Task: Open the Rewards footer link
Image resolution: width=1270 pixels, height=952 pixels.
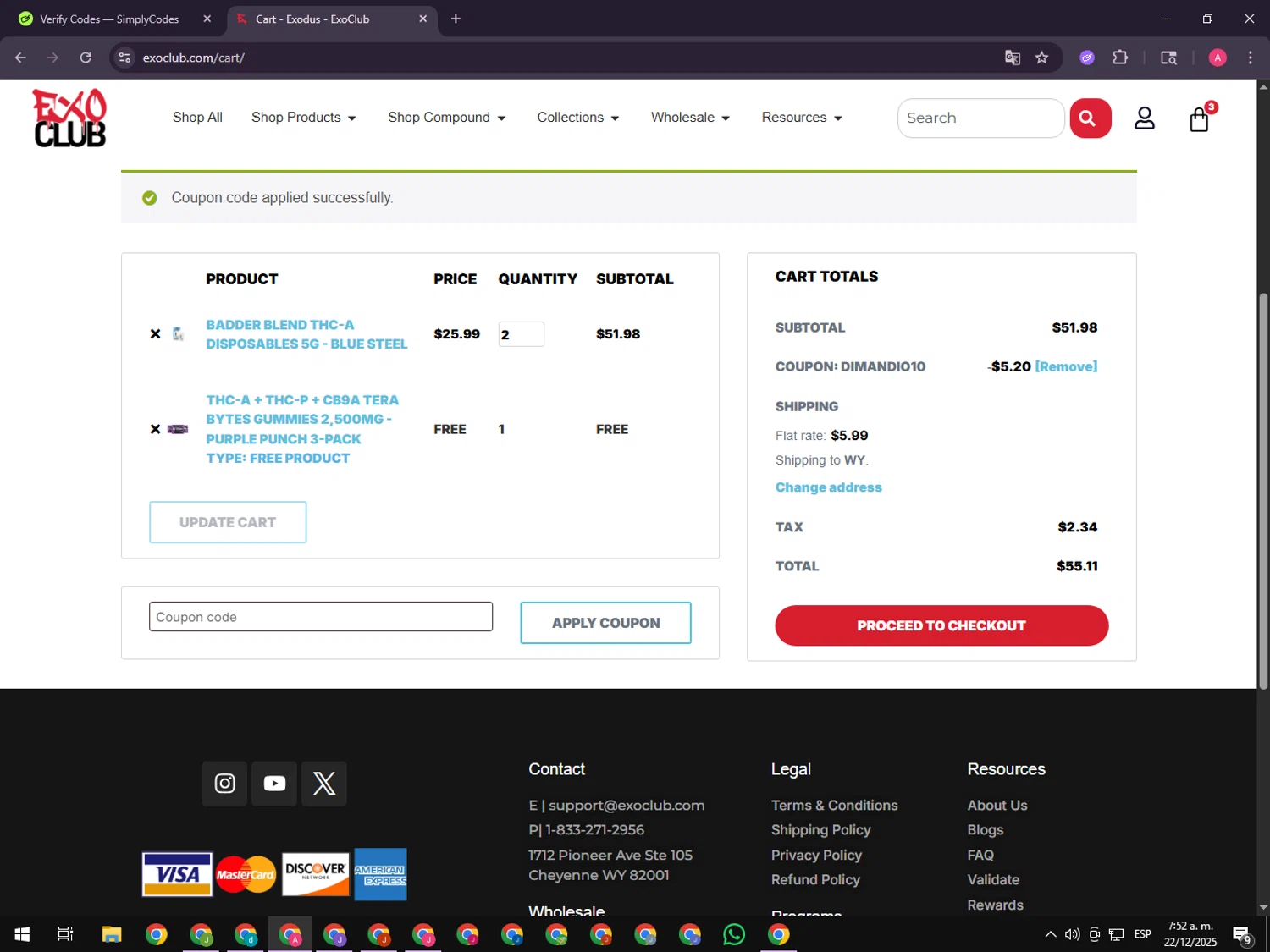Action: (995, 905)
